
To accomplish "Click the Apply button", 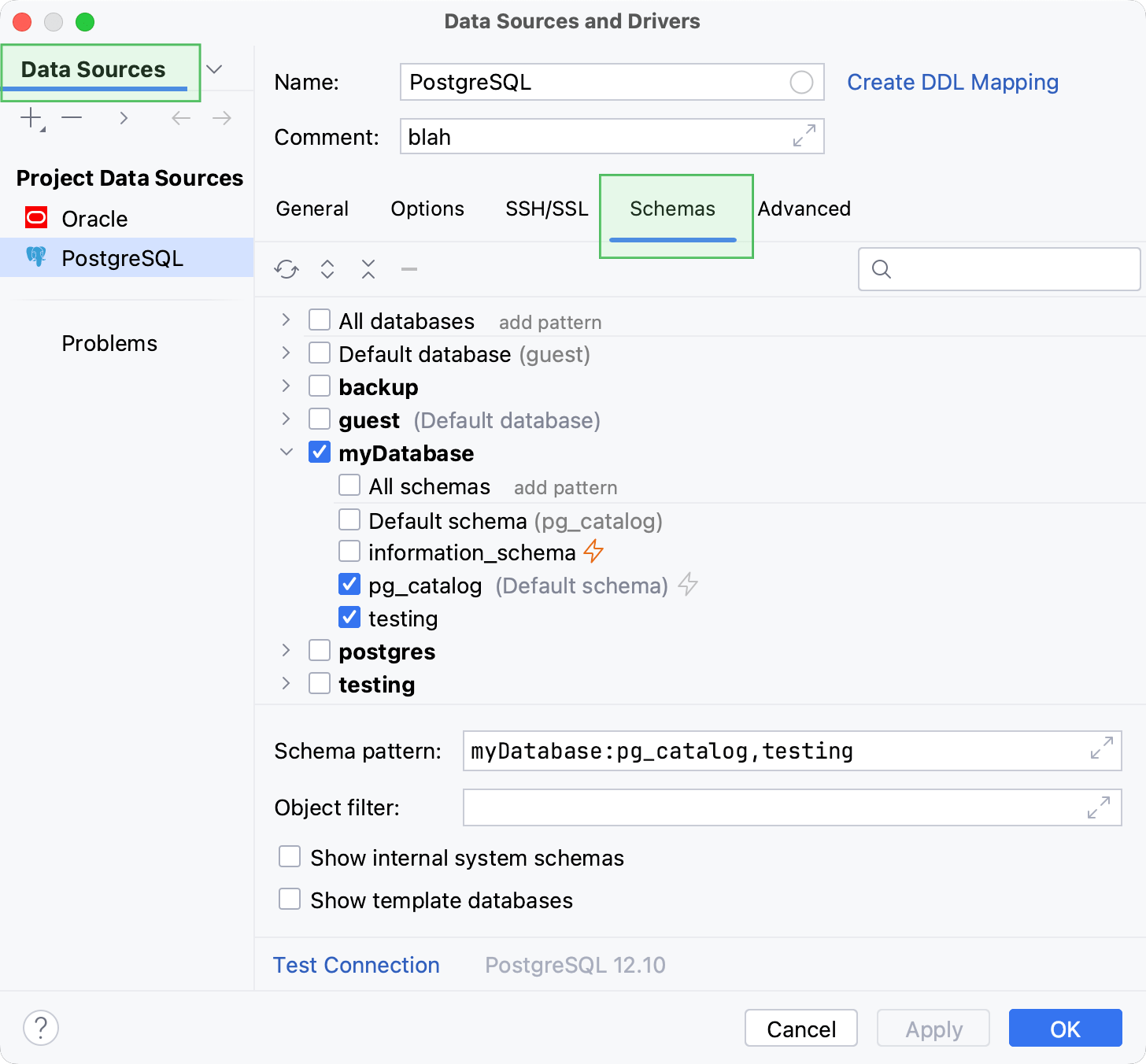I will pos(933,1029).
